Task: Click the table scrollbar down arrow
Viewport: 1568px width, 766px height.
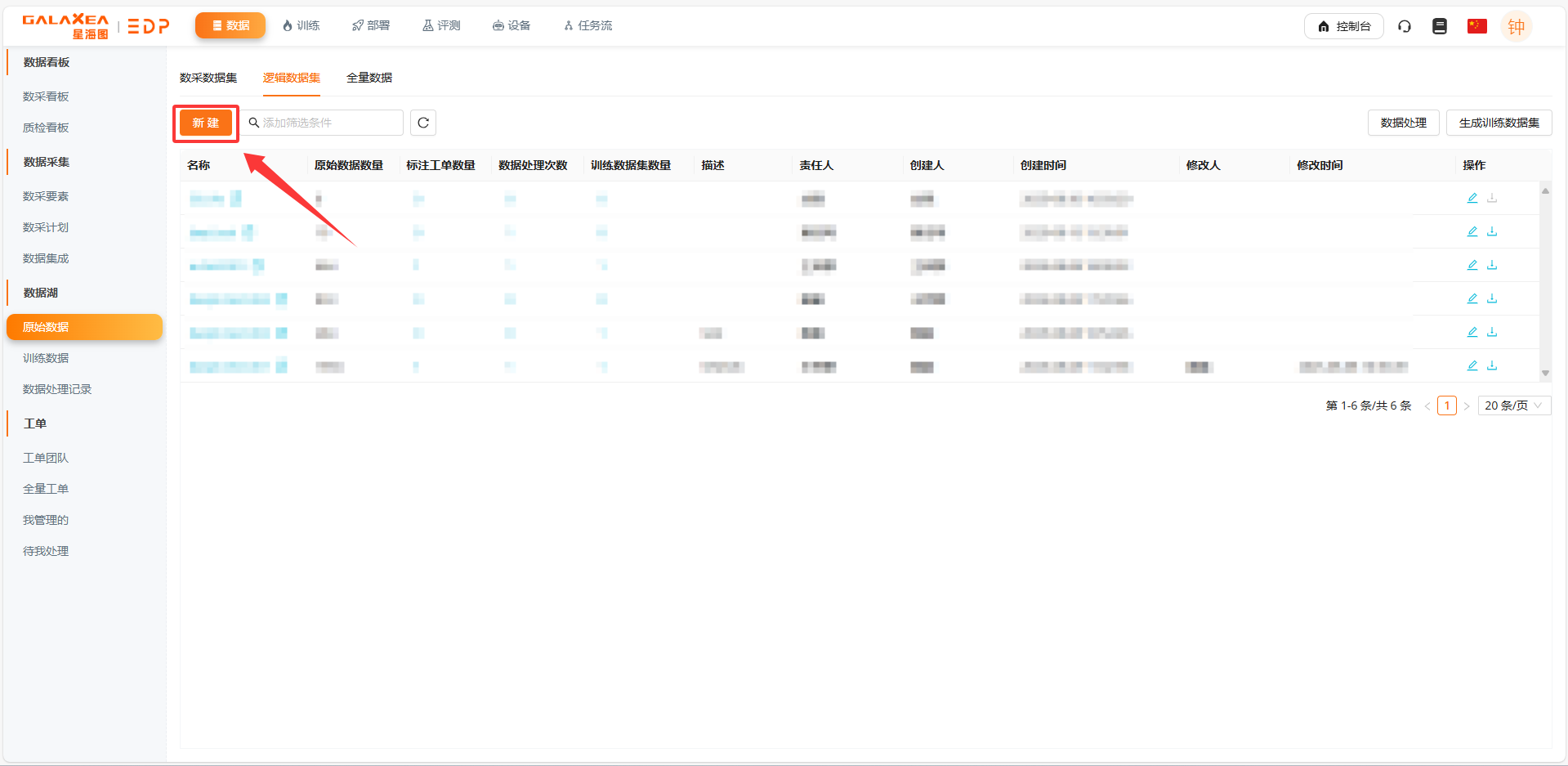Action: tap(1545, 373)
